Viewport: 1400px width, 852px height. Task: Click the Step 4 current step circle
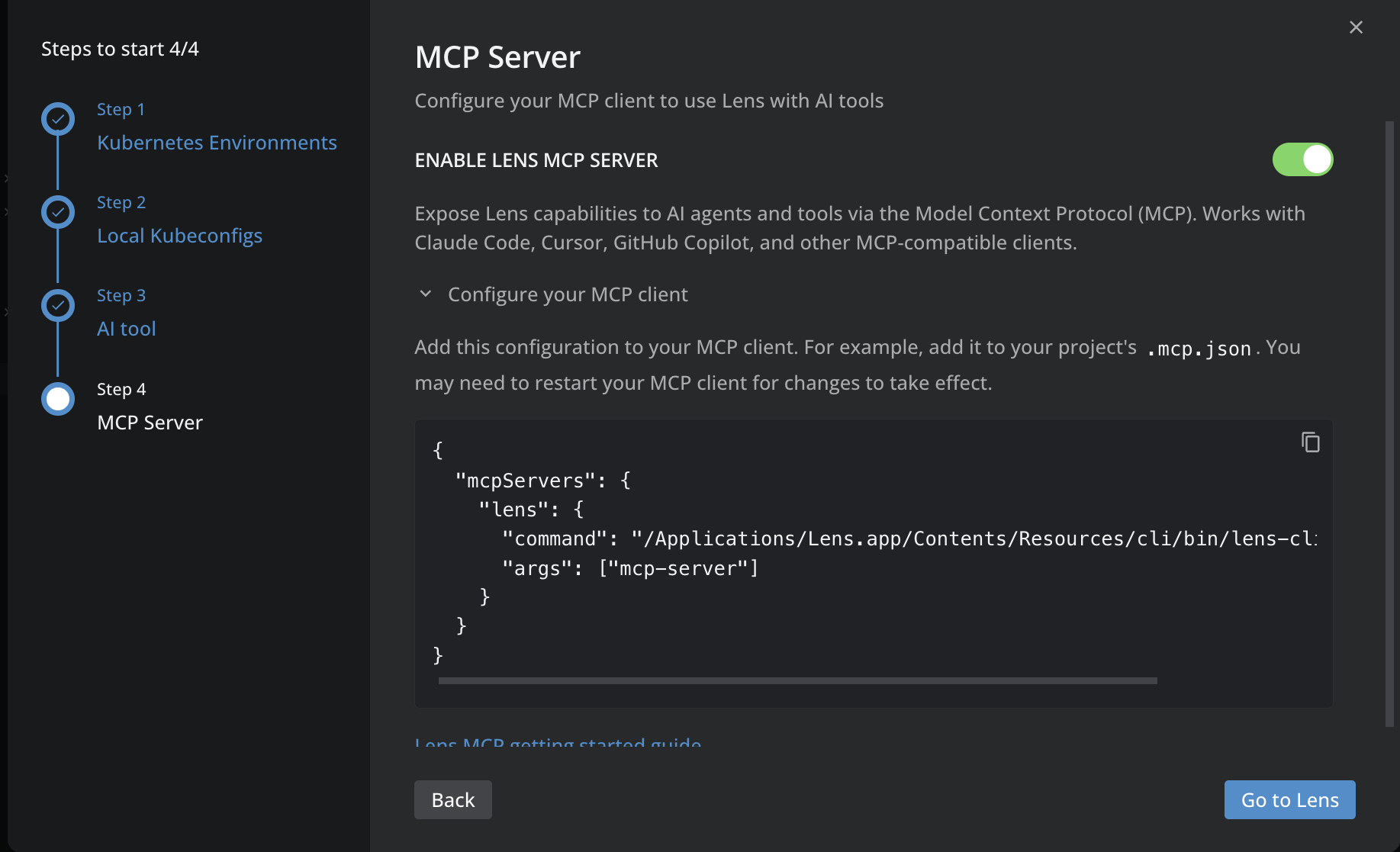pyautogui.click(x=58, y=399)
